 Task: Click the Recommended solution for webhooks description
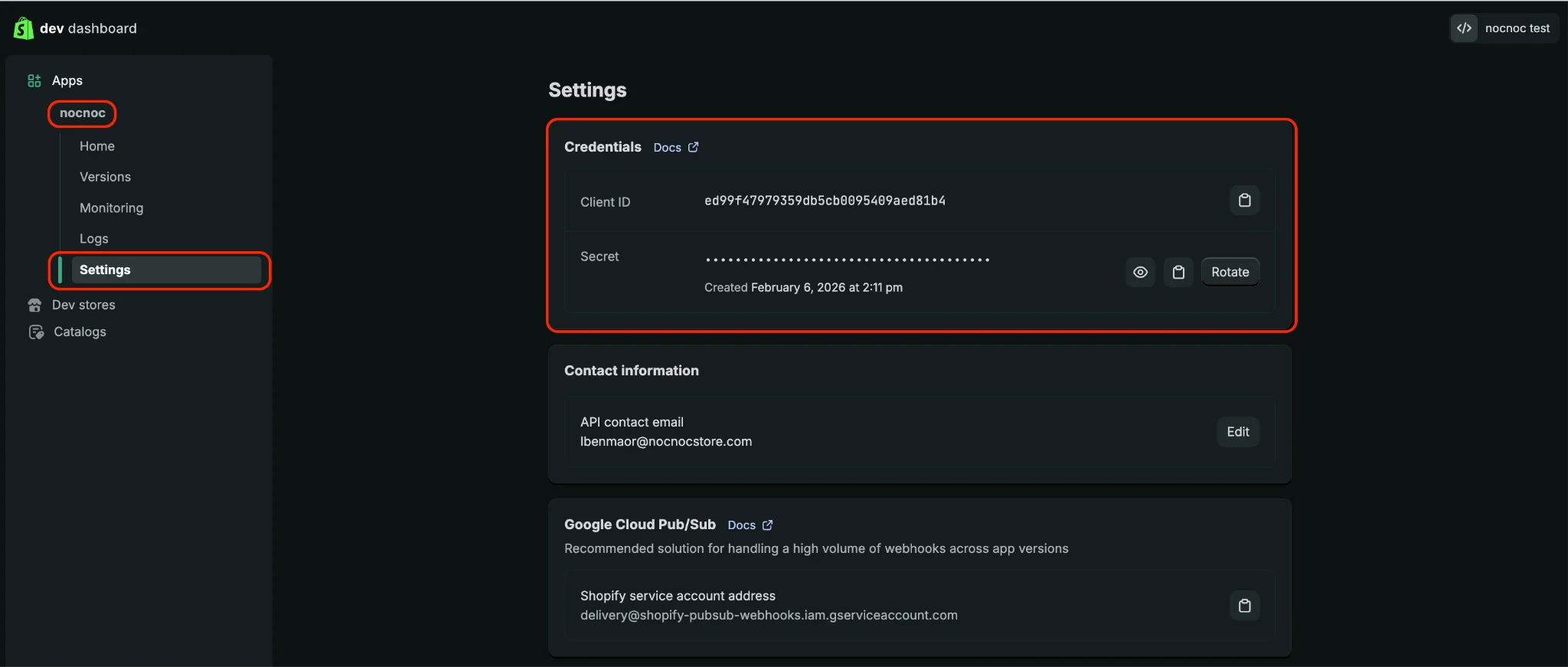click(x=816, y=548)
